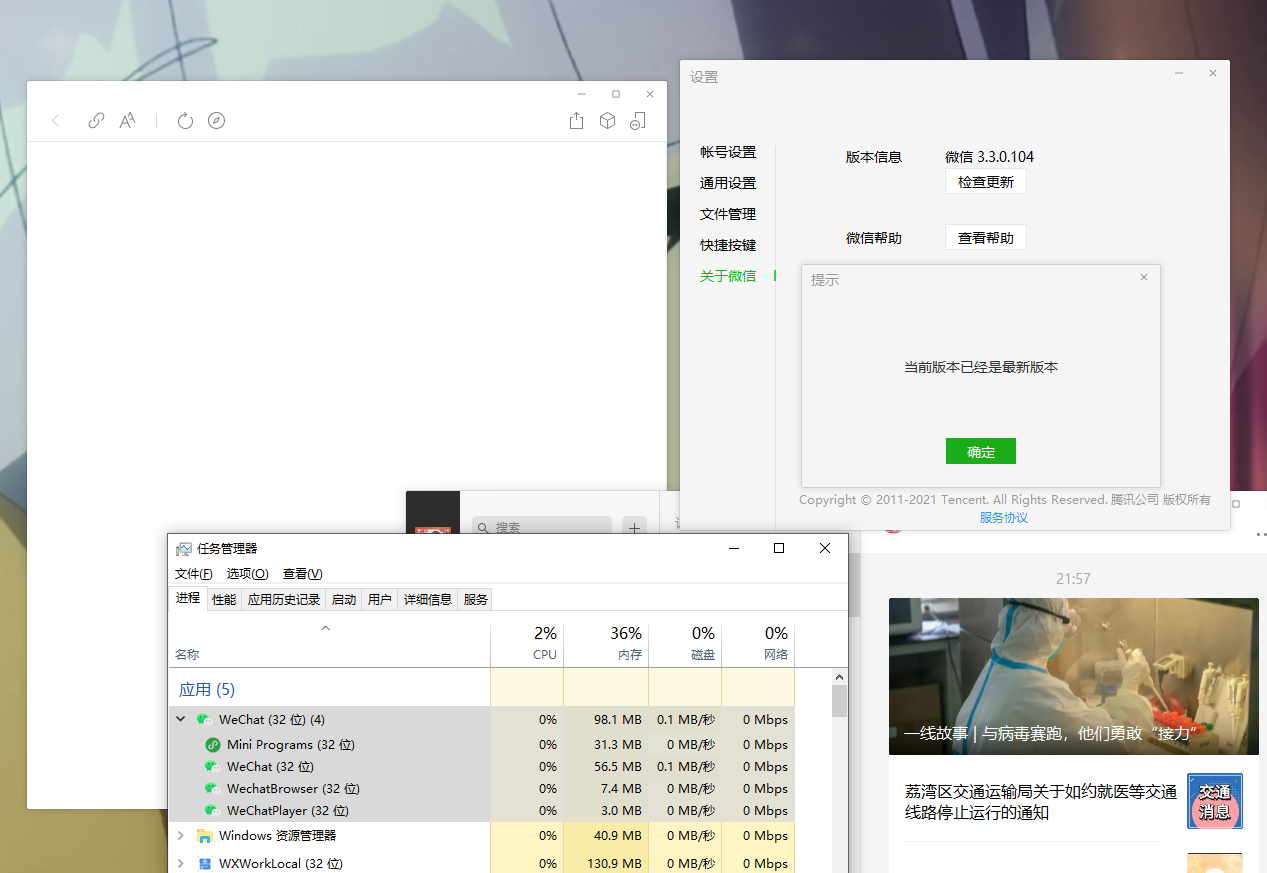The image size is (1267, 873).
Task: Refresh the page in browser window
Action: tap(185, 121)
